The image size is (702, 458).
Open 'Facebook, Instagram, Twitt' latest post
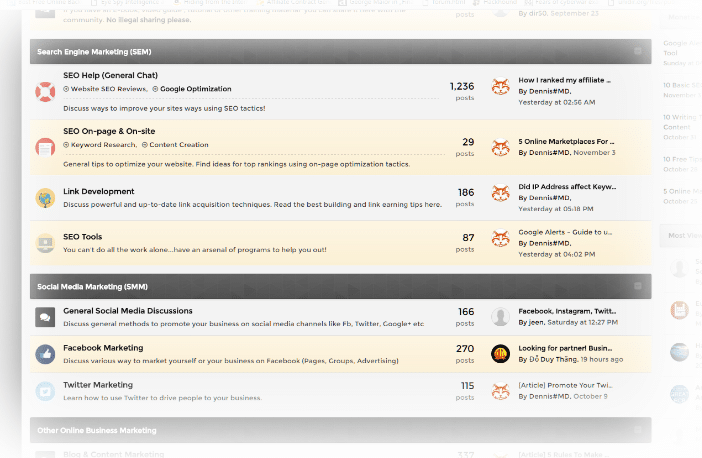(567, 311)
